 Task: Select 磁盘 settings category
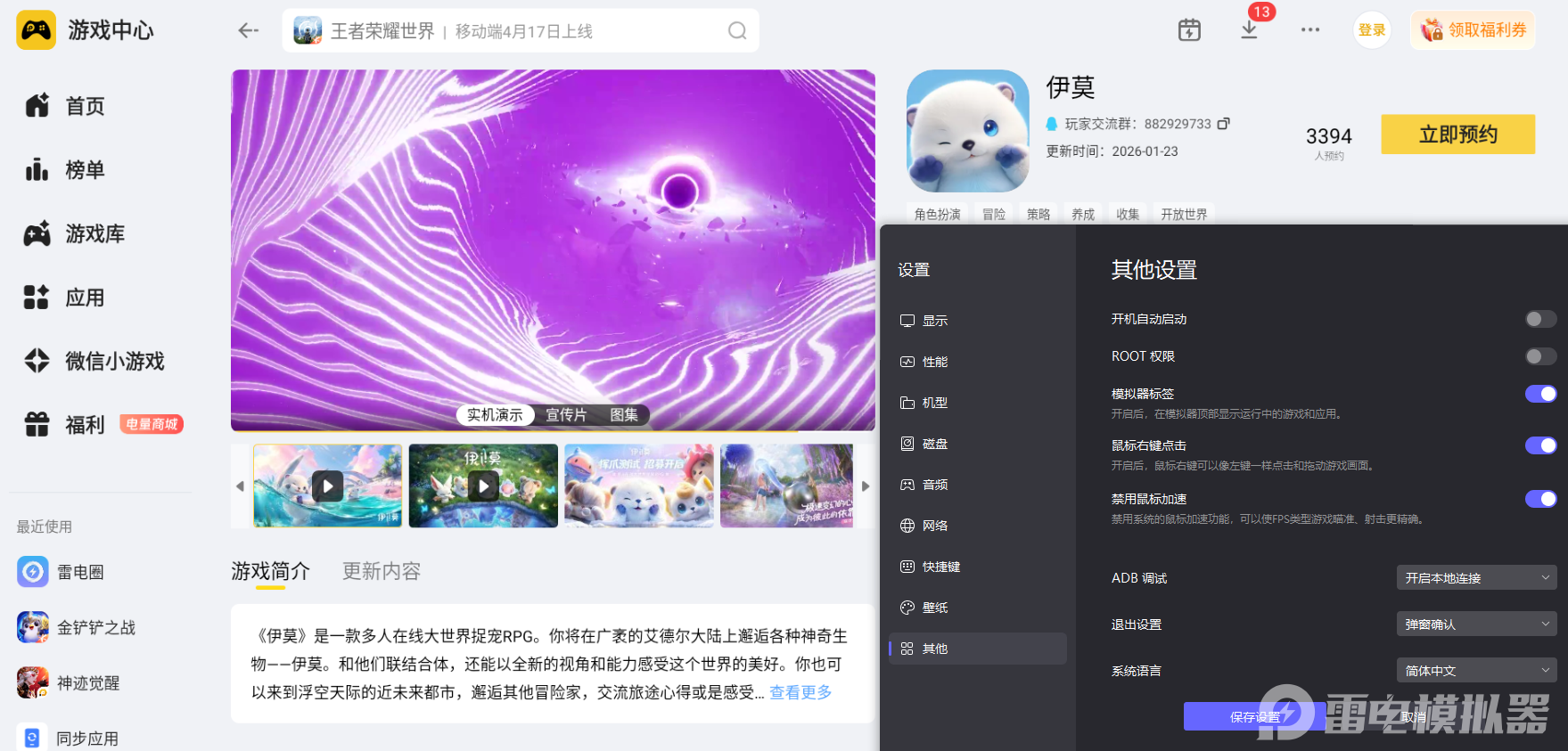[x=978, y=444]
